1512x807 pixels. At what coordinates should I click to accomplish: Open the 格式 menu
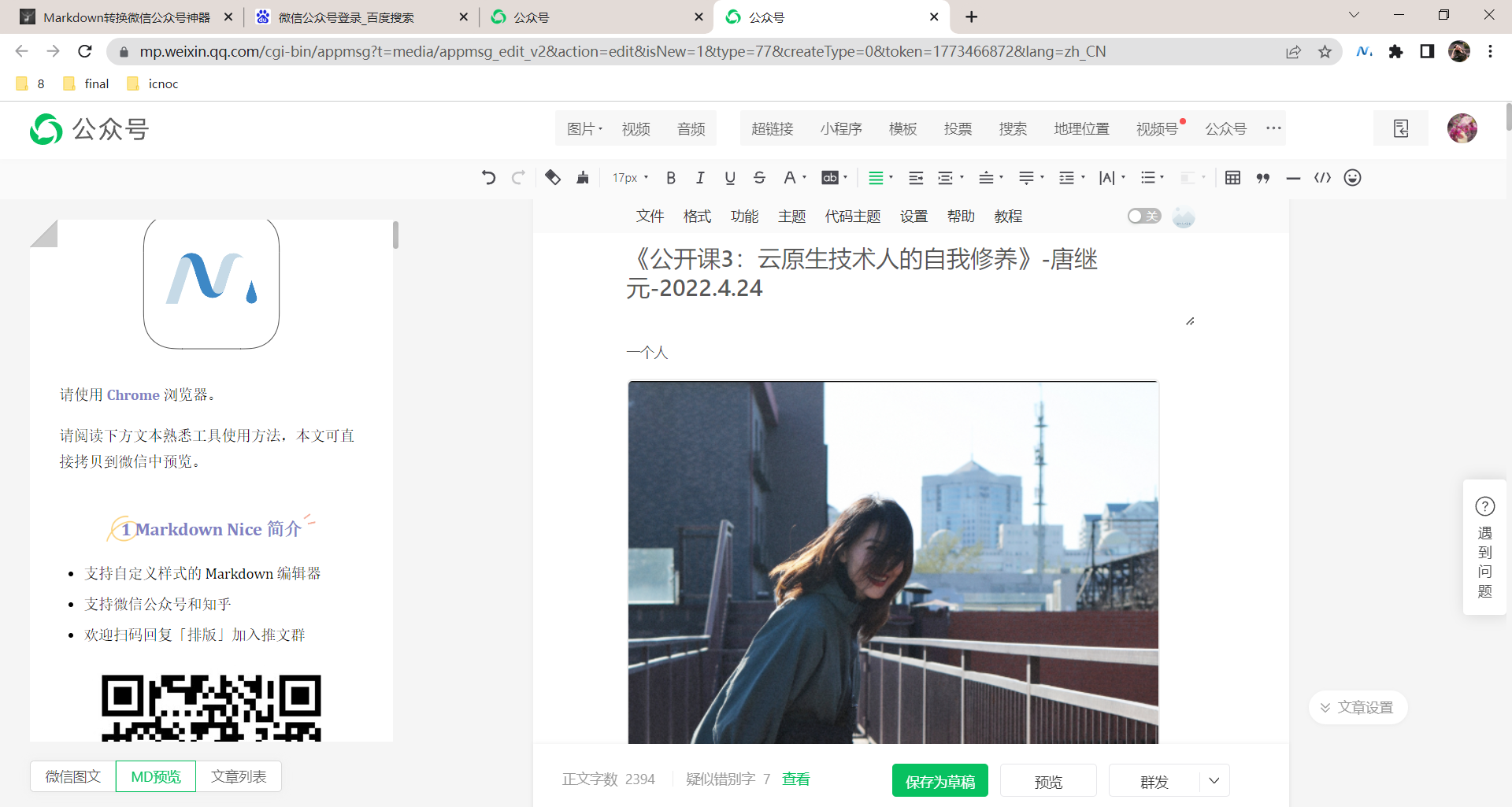click(x=697, y=217)
